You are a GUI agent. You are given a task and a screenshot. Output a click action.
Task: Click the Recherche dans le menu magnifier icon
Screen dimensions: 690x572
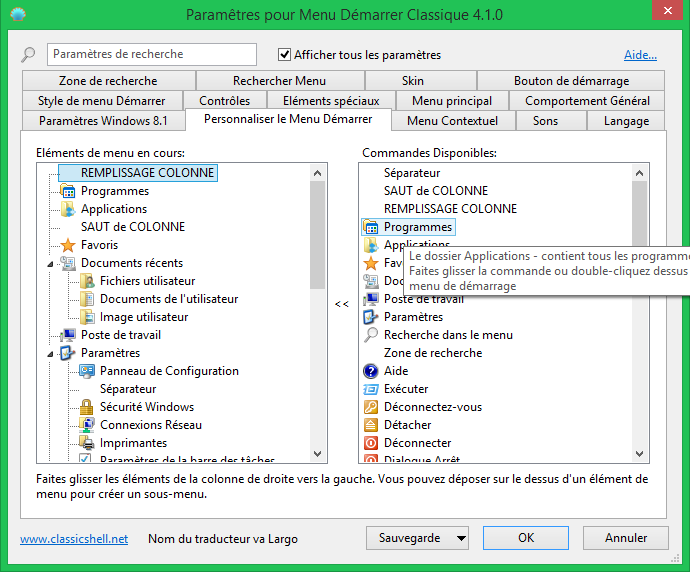[371, 335]
